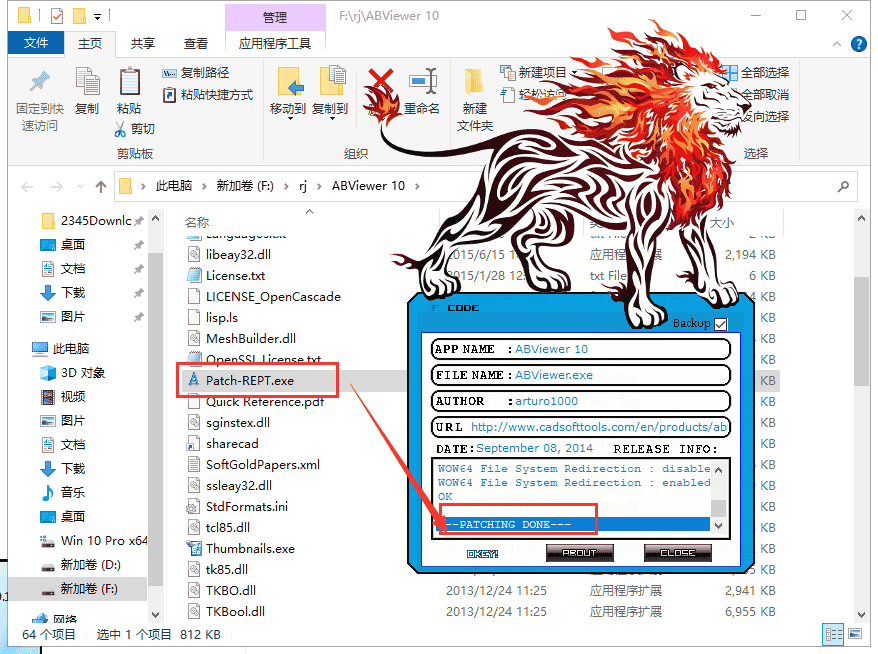
Task: Click the Rename icon
Action: (x=423, y=81)
